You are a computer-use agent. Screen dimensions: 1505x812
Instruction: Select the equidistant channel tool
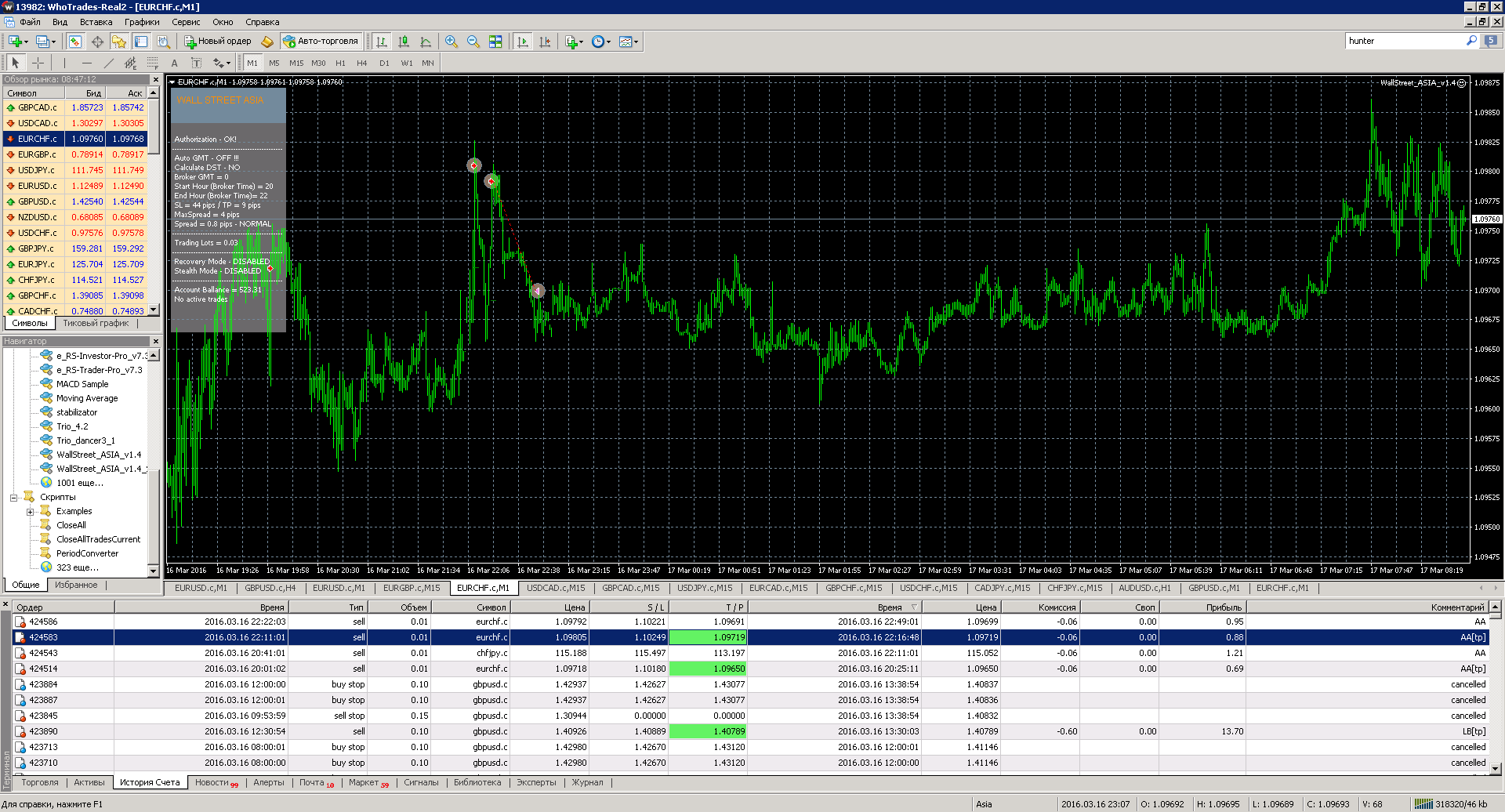coord(130,63)
